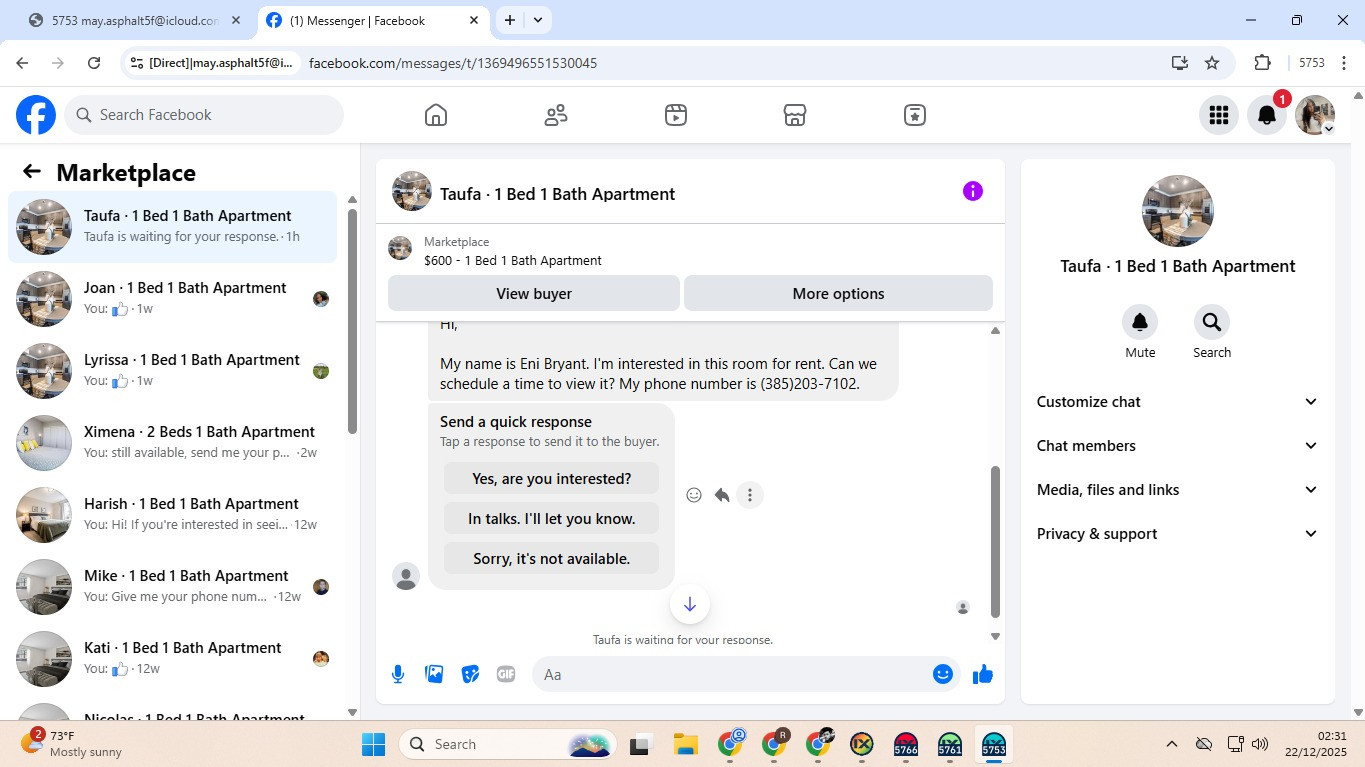
Task: Open a new browser tab
Action: point(510,20)
